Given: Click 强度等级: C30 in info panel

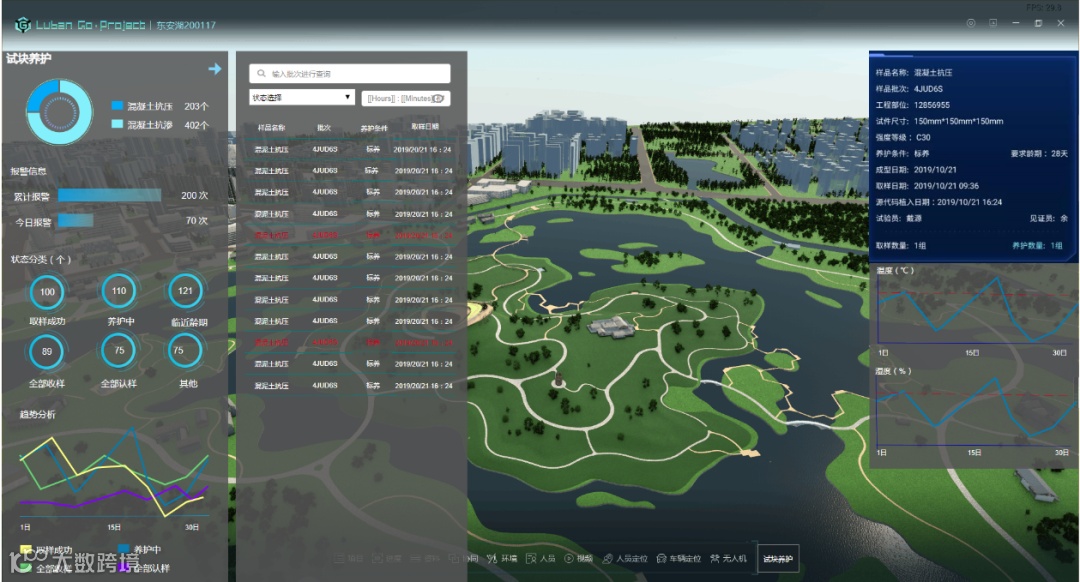Looking at the screenshot, I should click(x=903, y=137).
